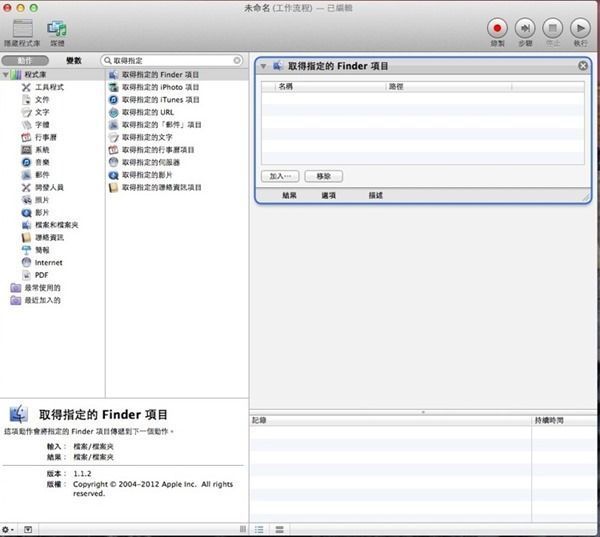Select action 取得指定的行事曆項目
Viewport: 600px width, 537px height.
[x=158, y=150]
